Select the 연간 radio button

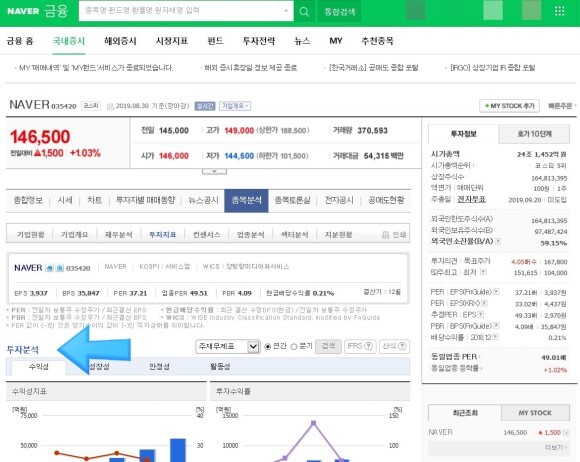click(x=267, y=347)
